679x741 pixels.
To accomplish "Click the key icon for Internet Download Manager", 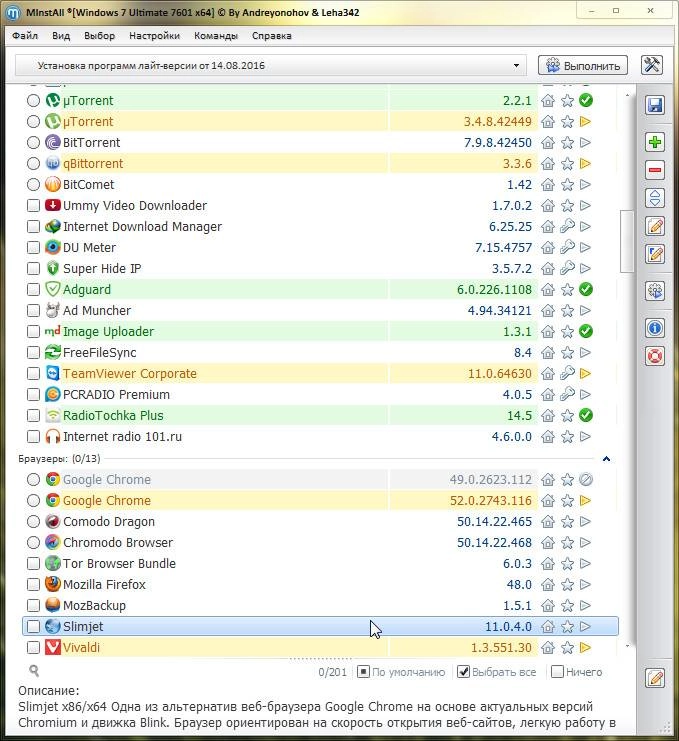I will [567, 226].
